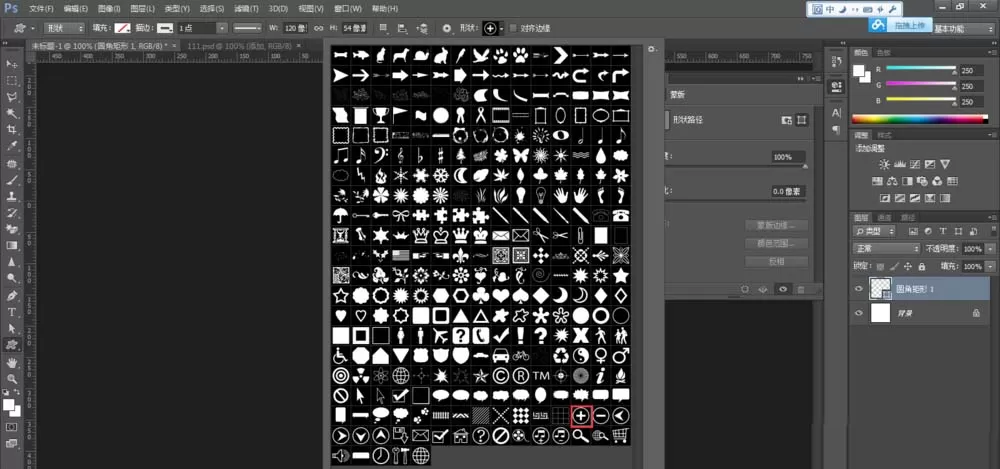Viewport: 1000px width, 469px height.
Task: Switch to the 111.psd document tab
Action: 240,46
